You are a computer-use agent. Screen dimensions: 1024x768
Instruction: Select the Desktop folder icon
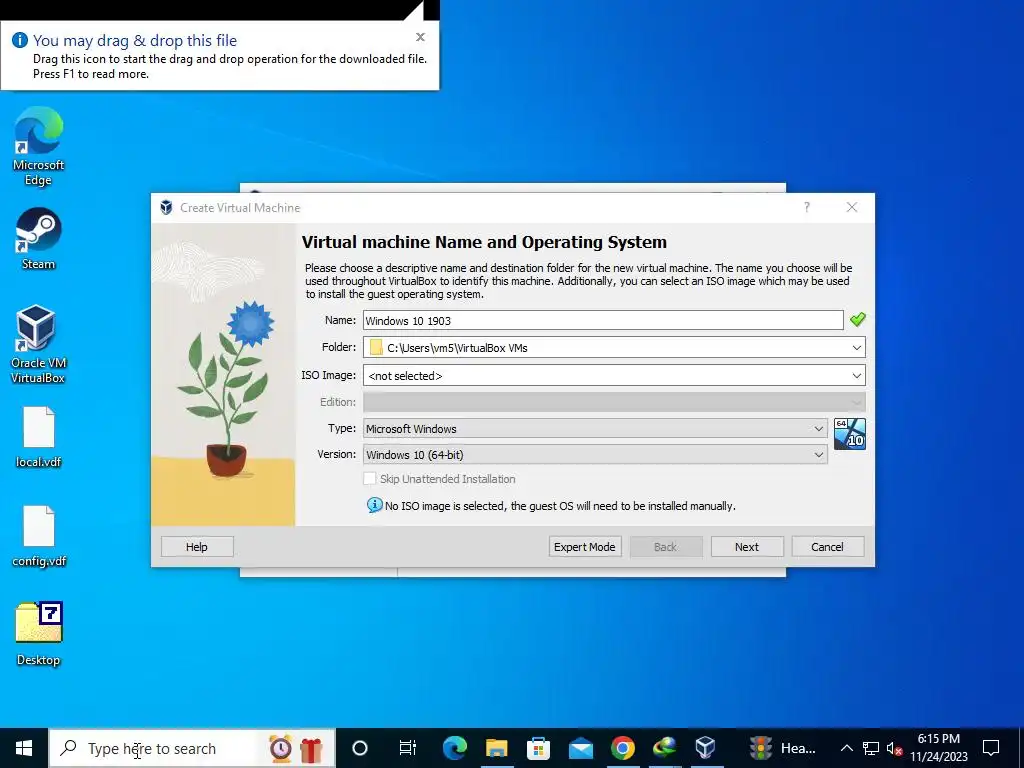39,633
